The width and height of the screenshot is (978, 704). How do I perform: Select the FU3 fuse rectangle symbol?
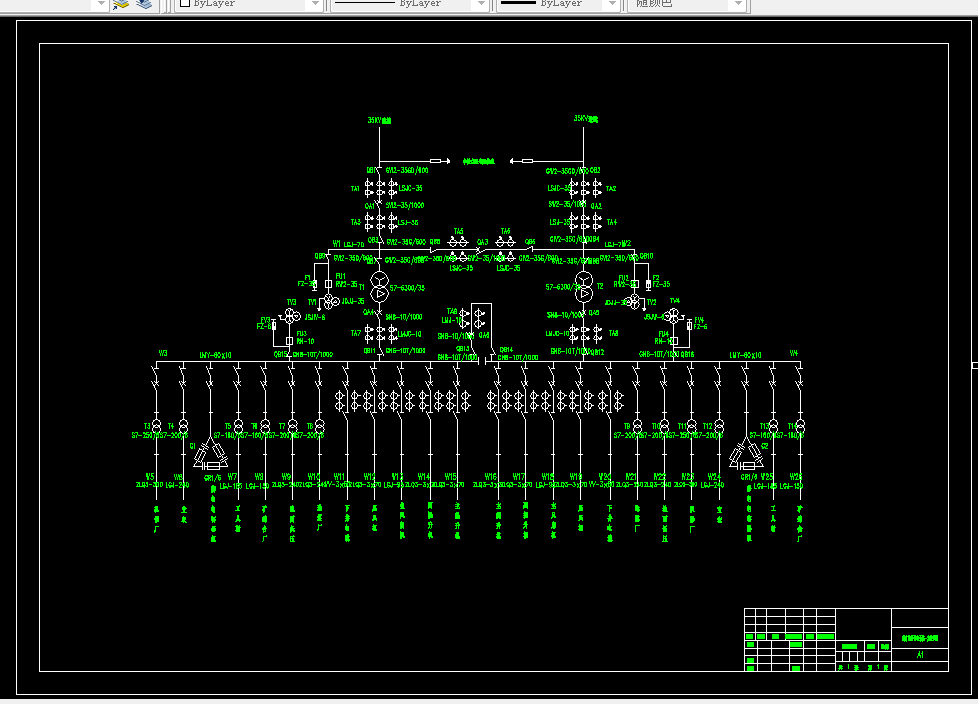click(289, 341)
